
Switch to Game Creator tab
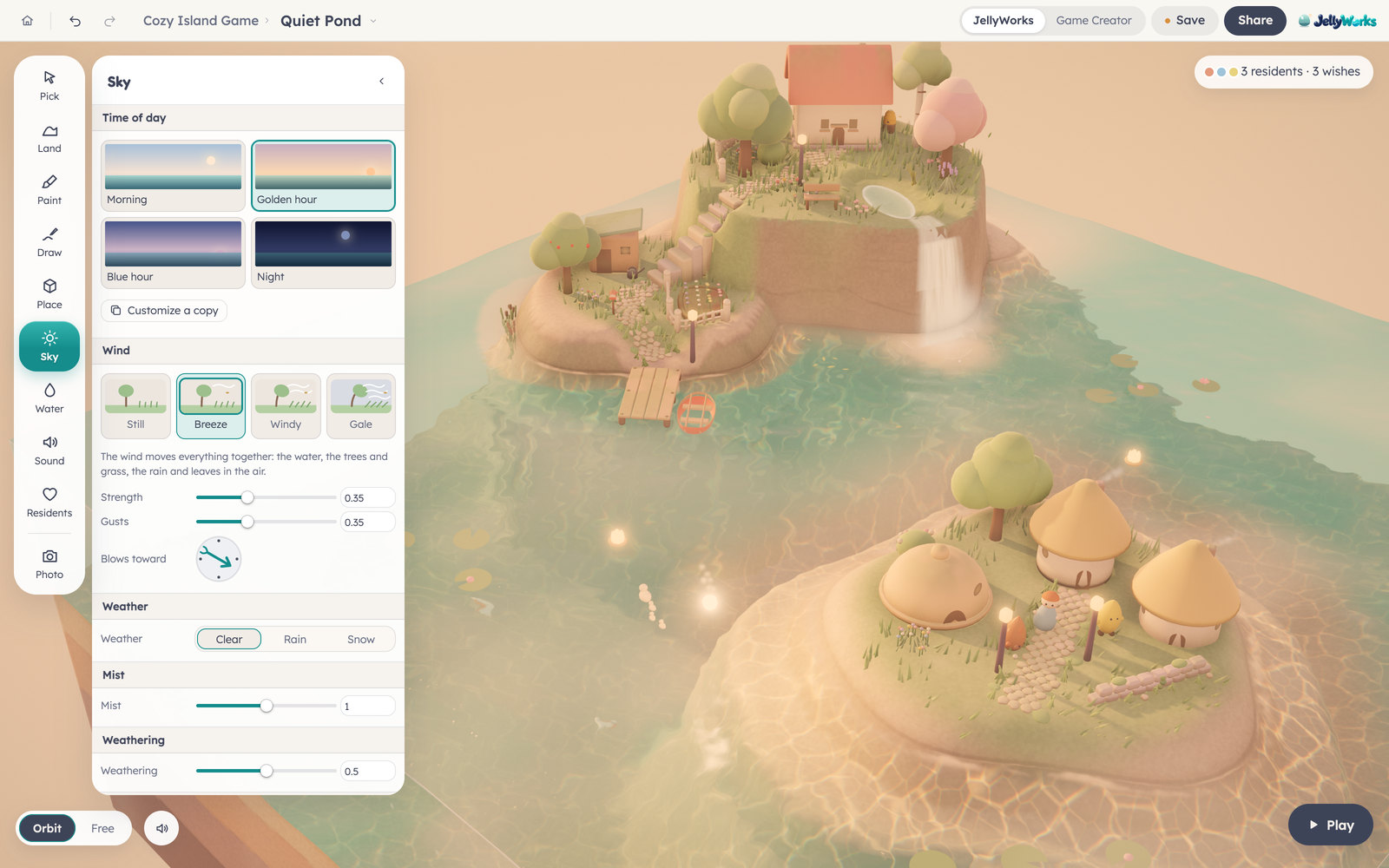pos(1094,21)
